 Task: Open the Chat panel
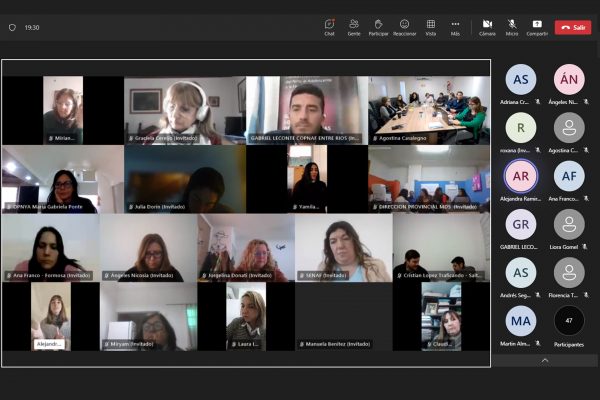pos(329,26)
